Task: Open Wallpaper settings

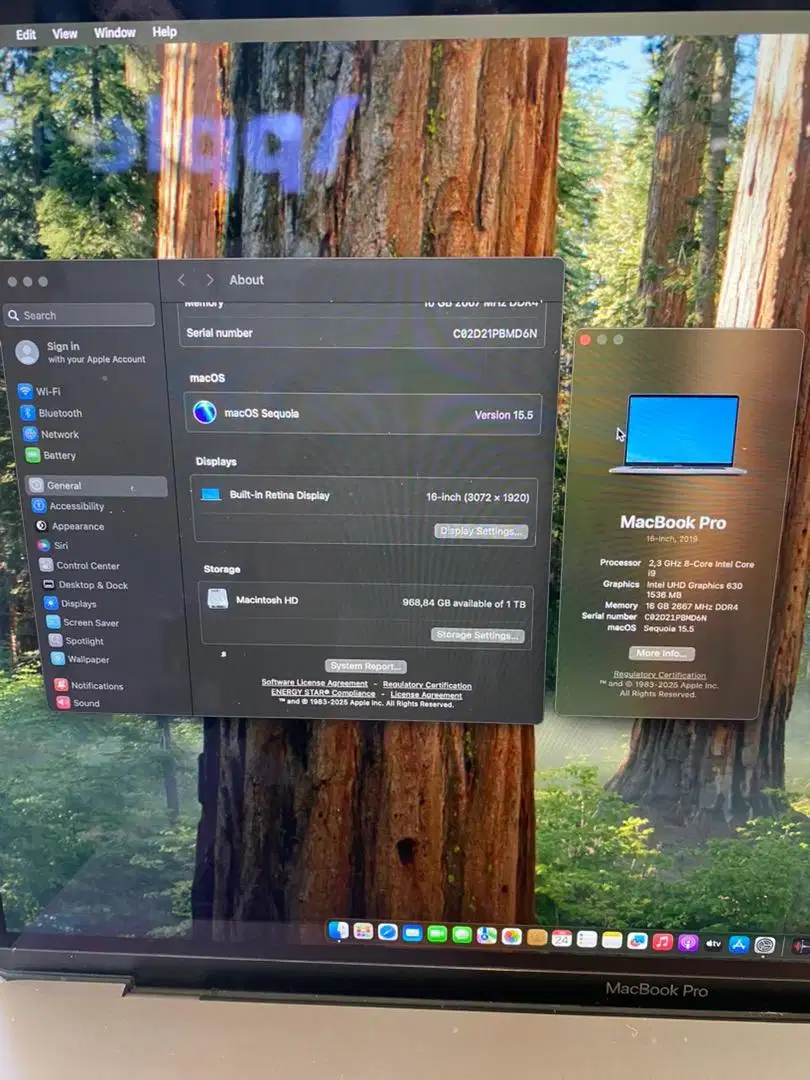Action: 81,659
